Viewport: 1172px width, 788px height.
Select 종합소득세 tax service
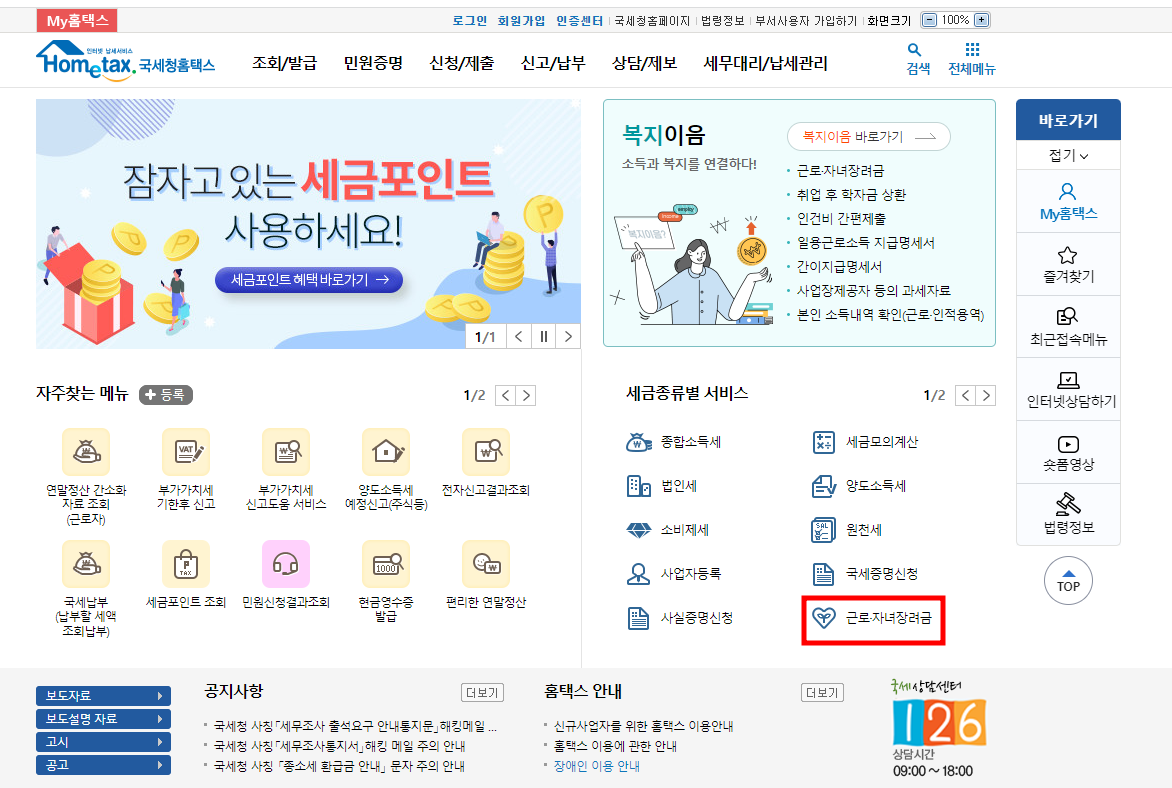click(x=673, y=442)
